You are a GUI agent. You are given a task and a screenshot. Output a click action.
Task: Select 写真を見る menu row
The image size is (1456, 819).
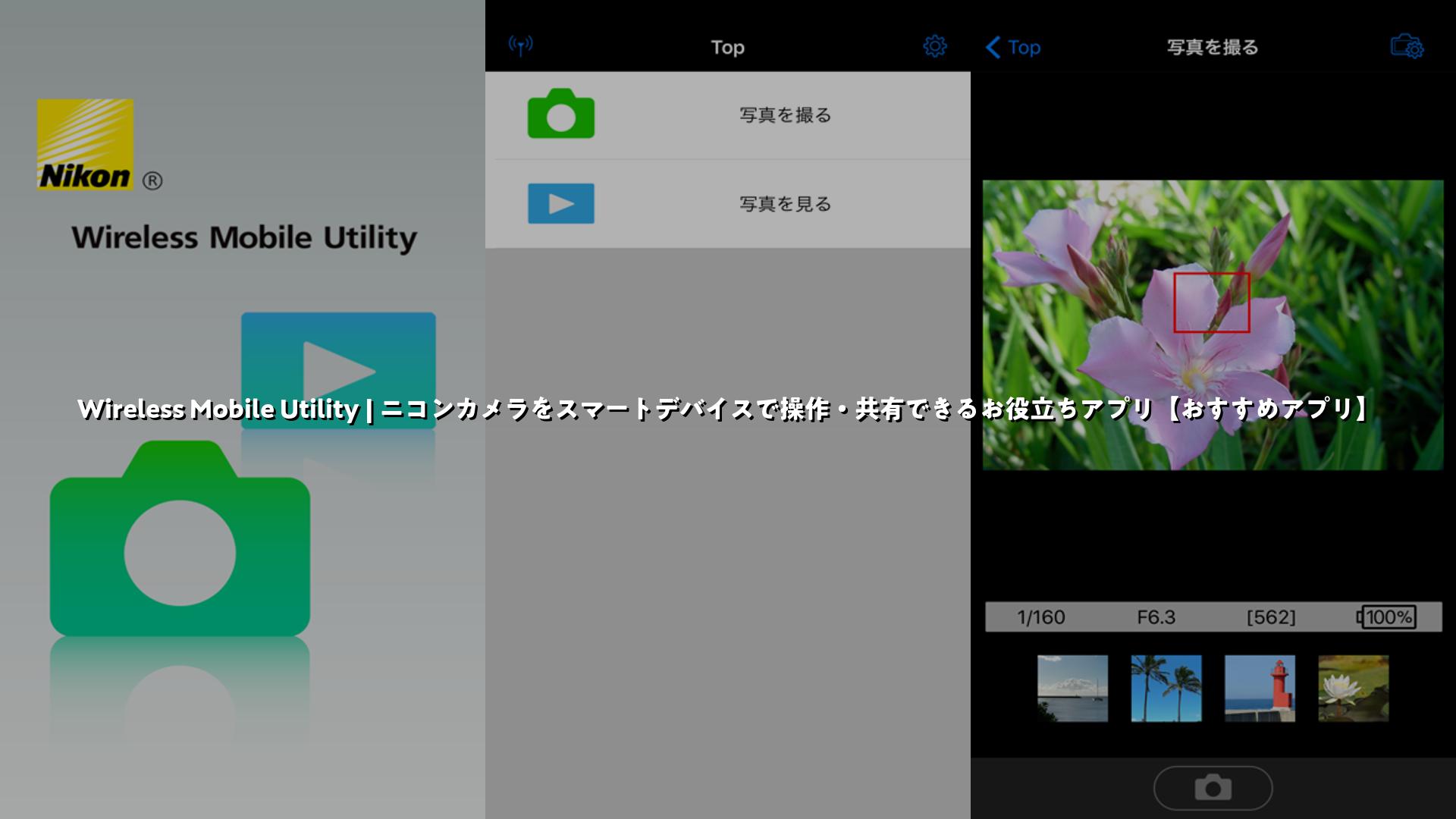728,204
